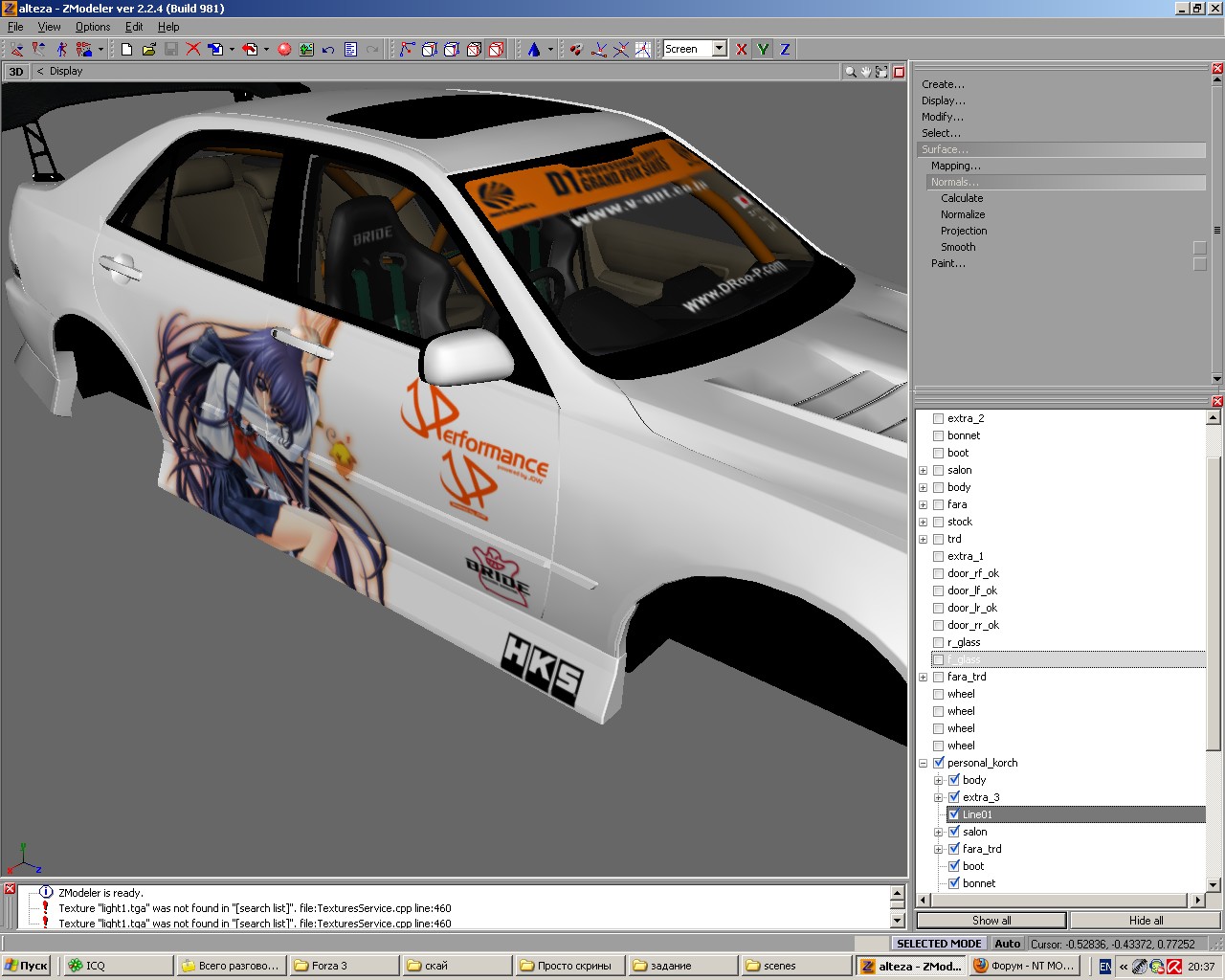
Task: Open the Help menu
Action: click(x=168, y=27)
